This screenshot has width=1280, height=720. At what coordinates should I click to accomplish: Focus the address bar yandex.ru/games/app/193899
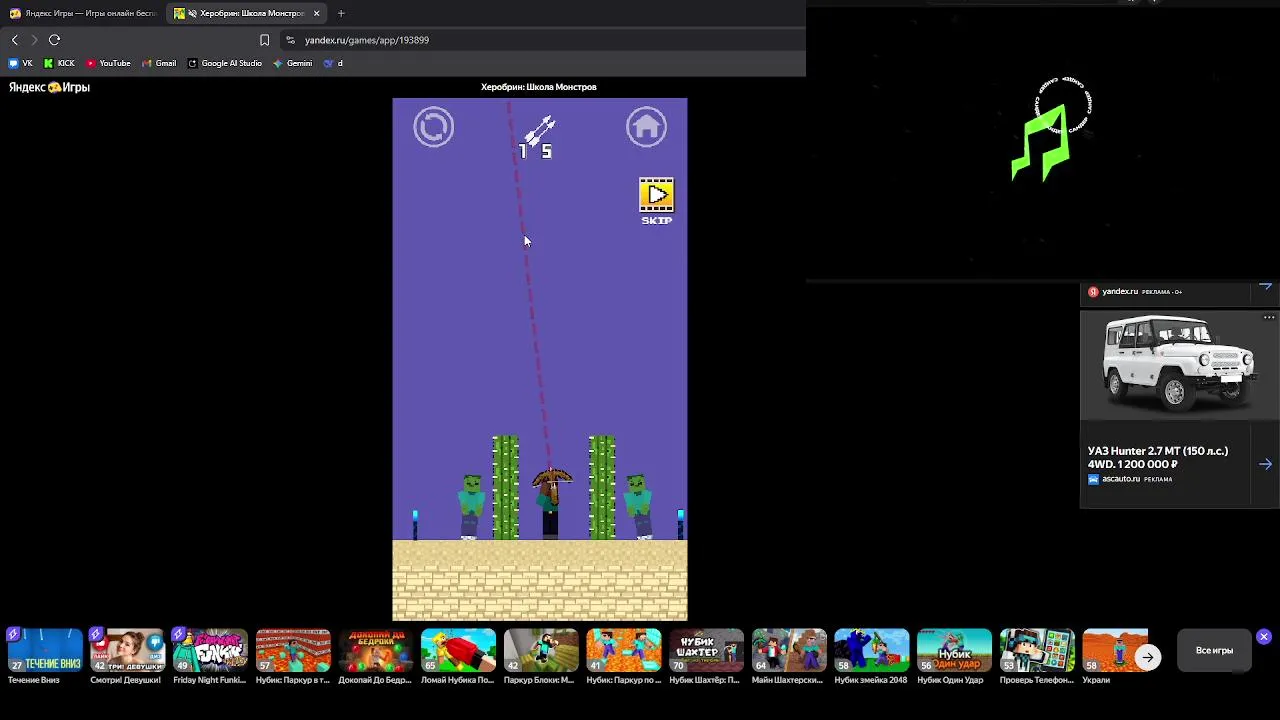pos(367,40)
